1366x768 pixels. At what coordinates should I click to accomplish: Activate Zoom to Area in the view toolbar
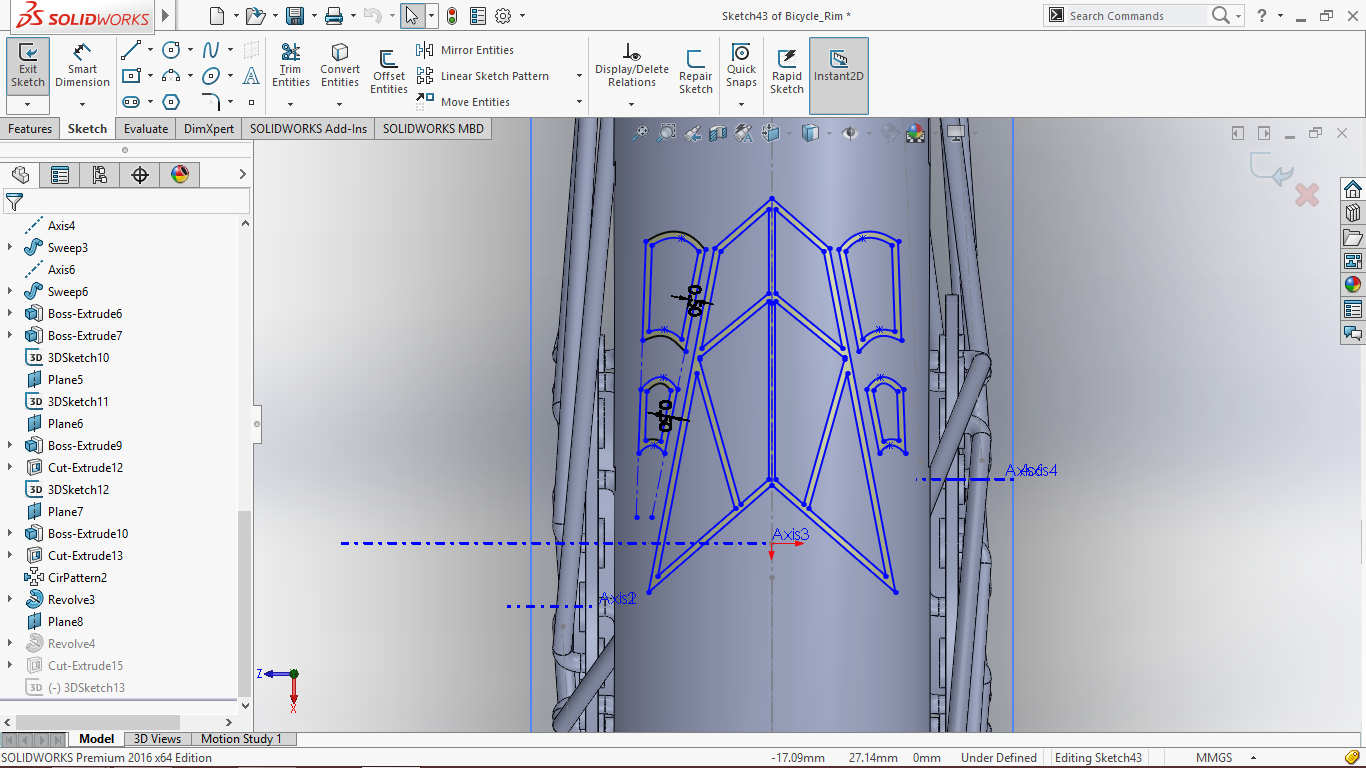pyautogui.click(x=665, y=131)
